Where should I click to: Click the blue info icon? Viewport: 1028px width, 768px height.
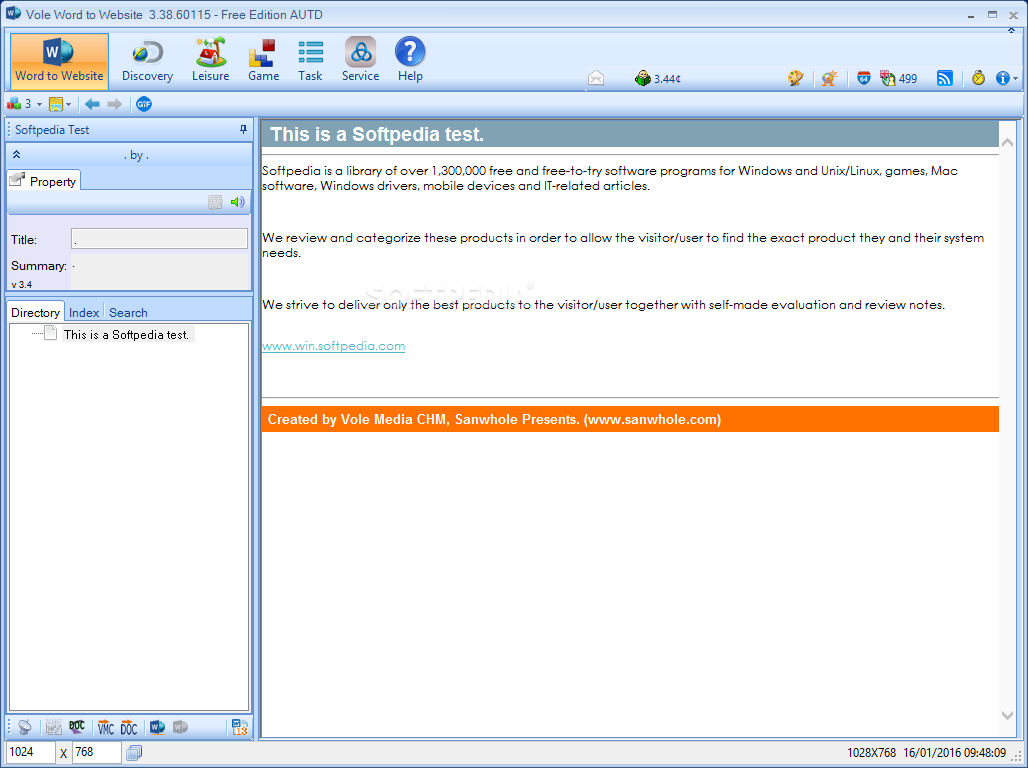(x=1002, y=78)
